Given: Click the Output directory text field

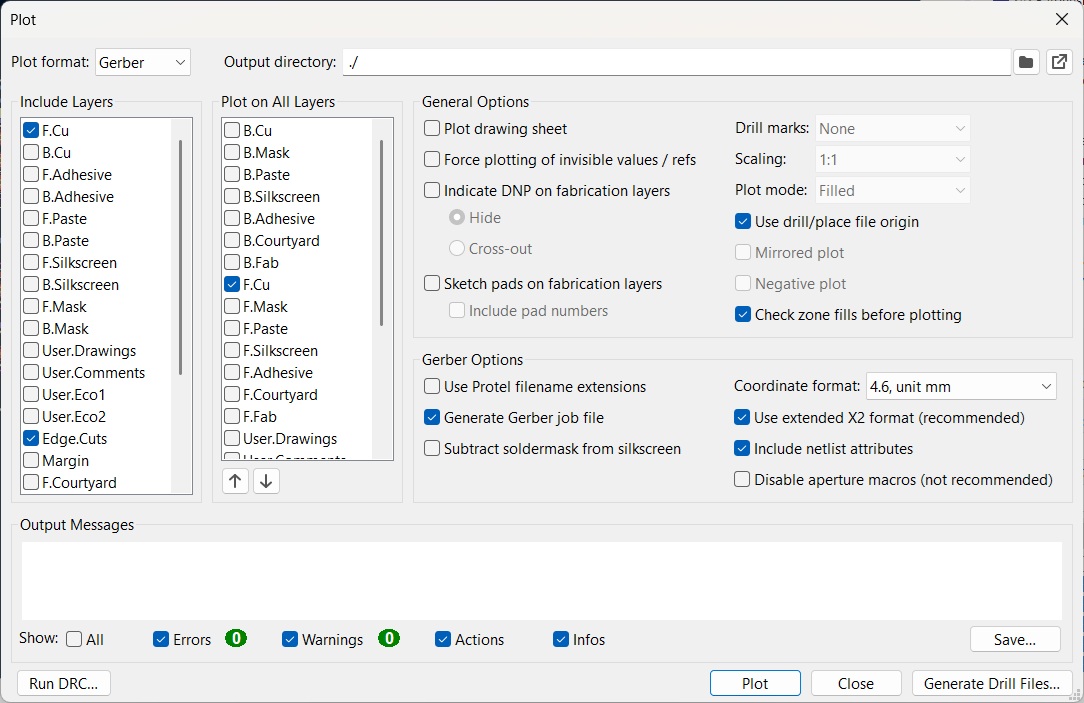Looking at the screenshot, I should pyautogui.click(x=676, y=62).
